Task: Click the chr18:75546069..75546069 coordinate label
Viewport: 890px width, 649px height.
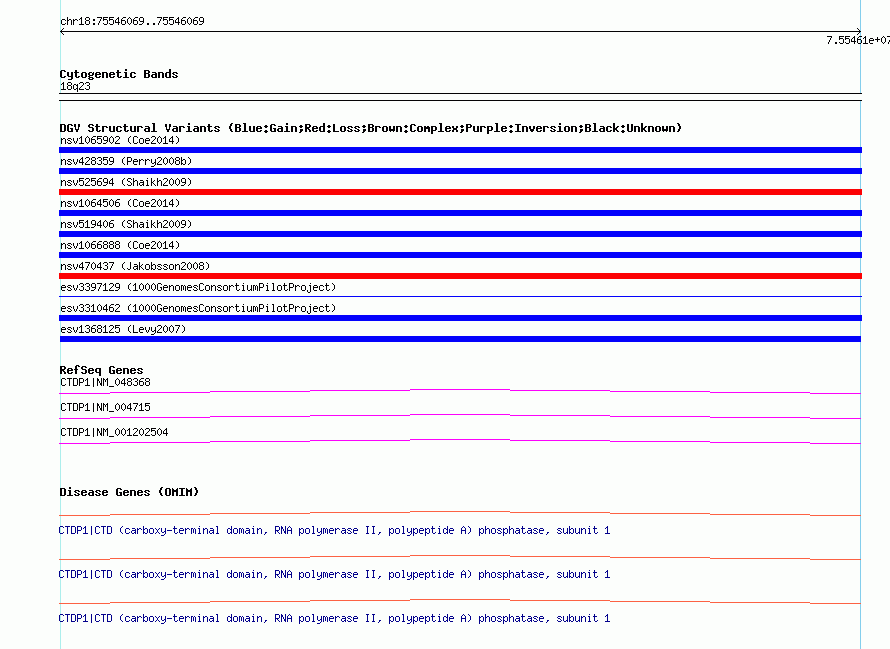Action: click(132, 22)
